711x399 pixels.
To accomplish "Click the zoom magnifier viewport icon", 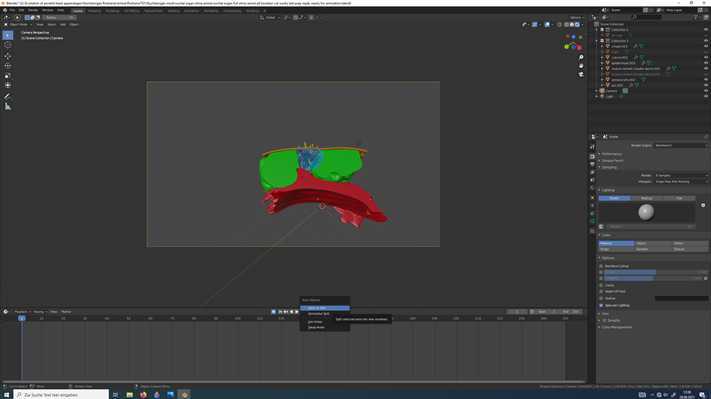I will point(581,58).
